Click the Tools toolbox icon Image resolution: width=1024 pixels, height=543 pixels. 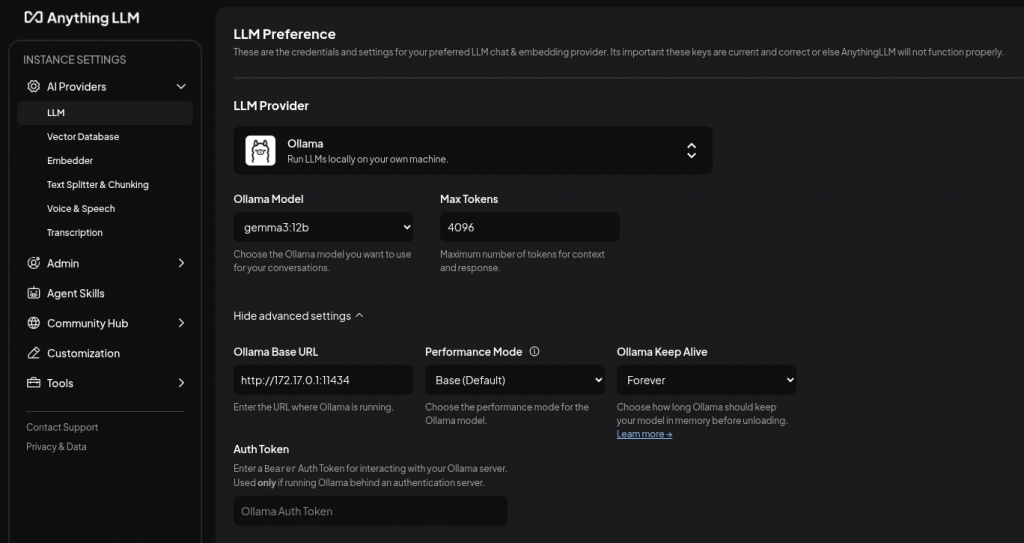tap(34, 383)
